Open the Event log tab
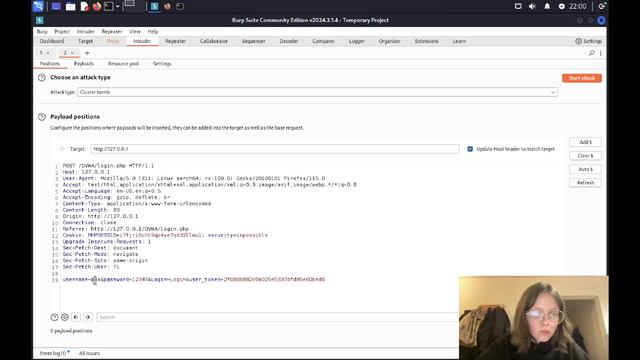This screenshot has height=360, width=640. pos(55,353)
